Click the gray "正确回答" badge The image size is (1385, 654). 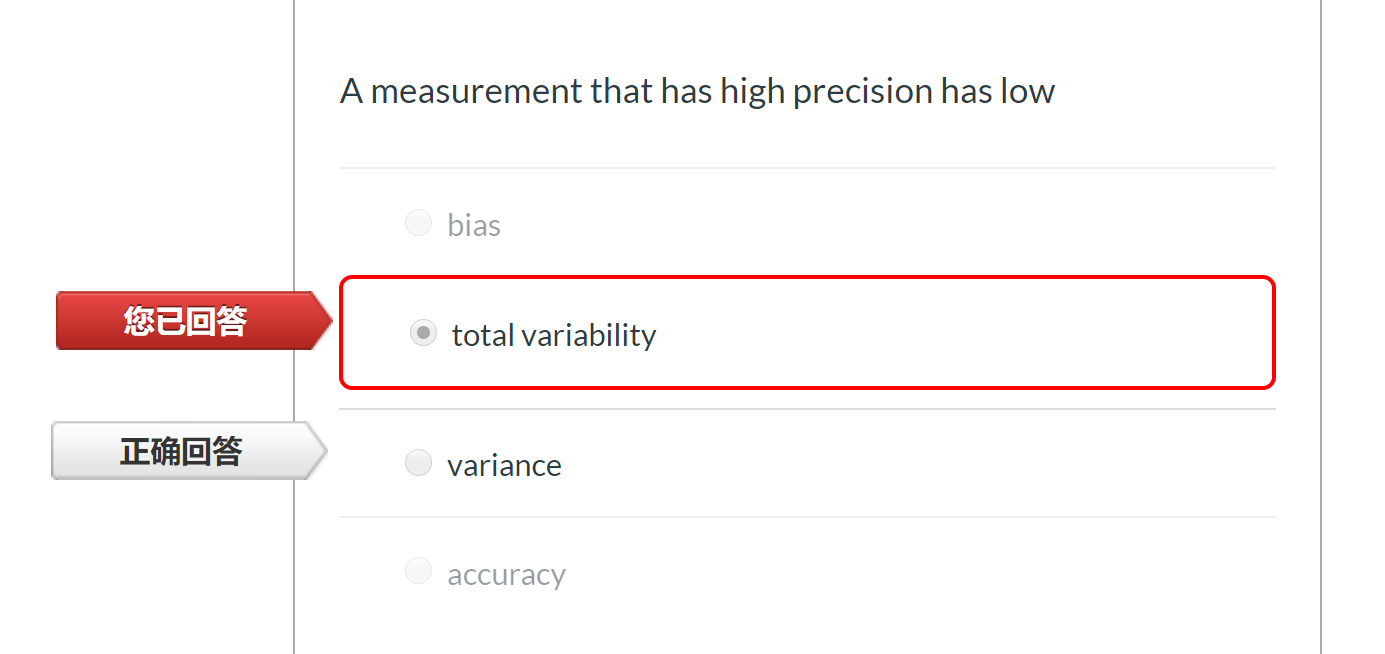(181, 451)
